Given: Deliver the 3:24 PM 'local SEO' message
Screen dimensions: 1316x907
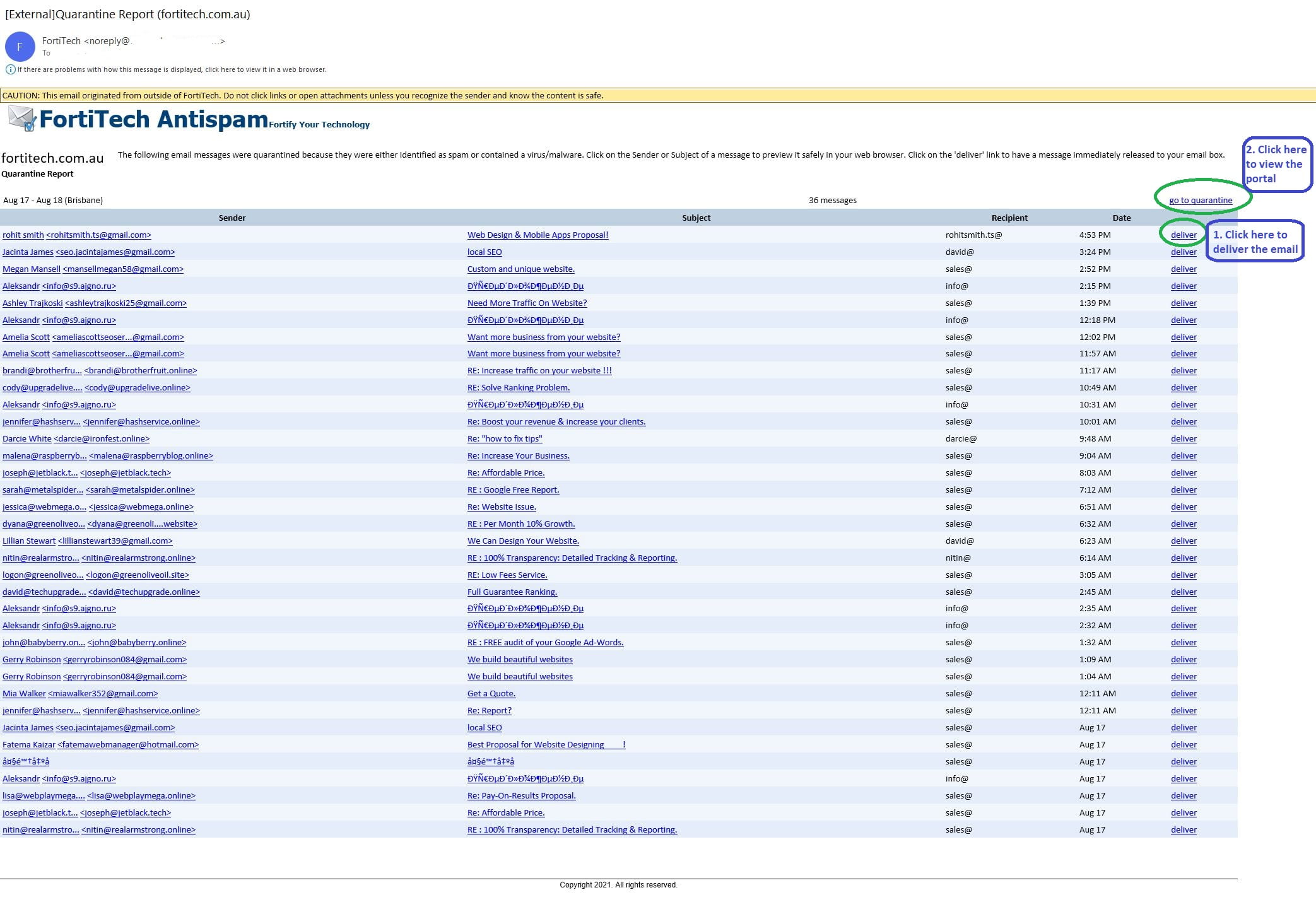Looking at the screenshot, I should click(x=1184, y=252).
